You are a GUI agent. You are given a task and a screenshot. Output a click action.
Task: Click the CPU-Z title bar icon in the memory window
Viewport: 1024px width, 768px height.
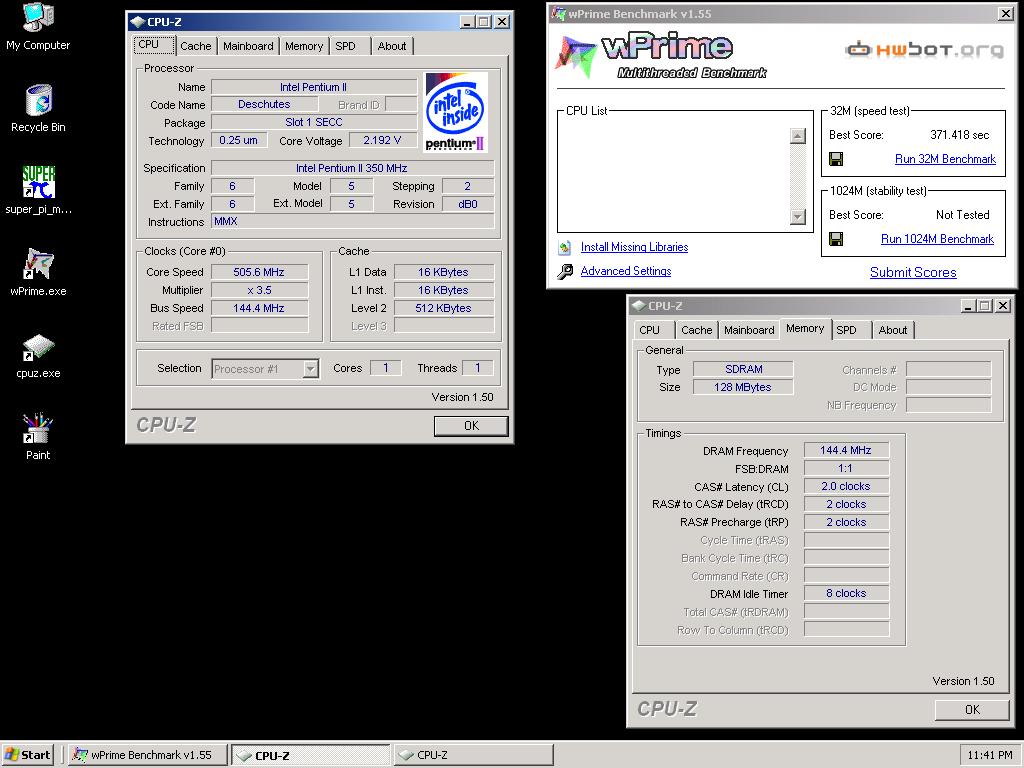[638, 306]
